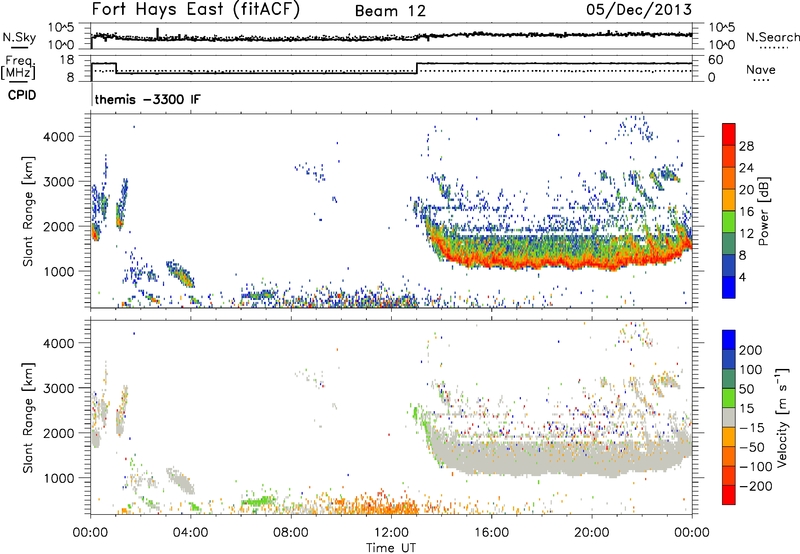
Task: Click the 04:00 time axis label
Action: point(190,533)
